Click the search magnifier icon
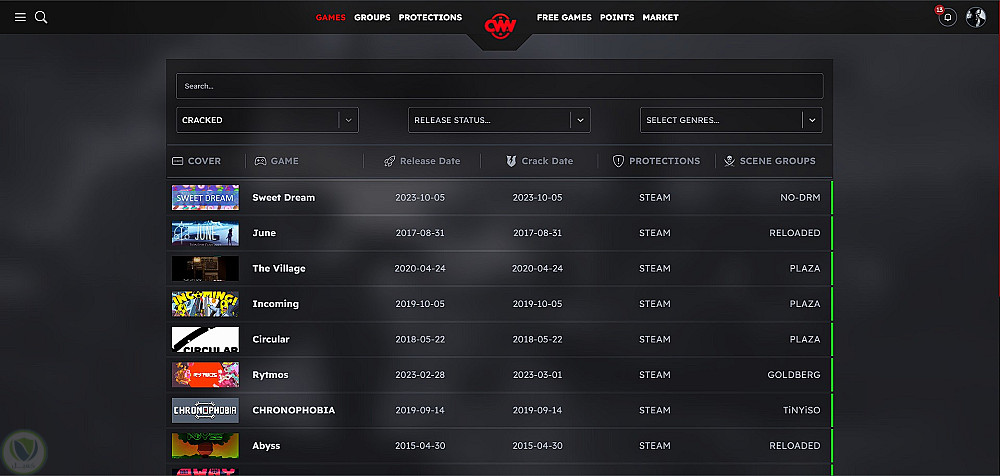The height and width of the screenshot is (476, 1000). [41, 17]
